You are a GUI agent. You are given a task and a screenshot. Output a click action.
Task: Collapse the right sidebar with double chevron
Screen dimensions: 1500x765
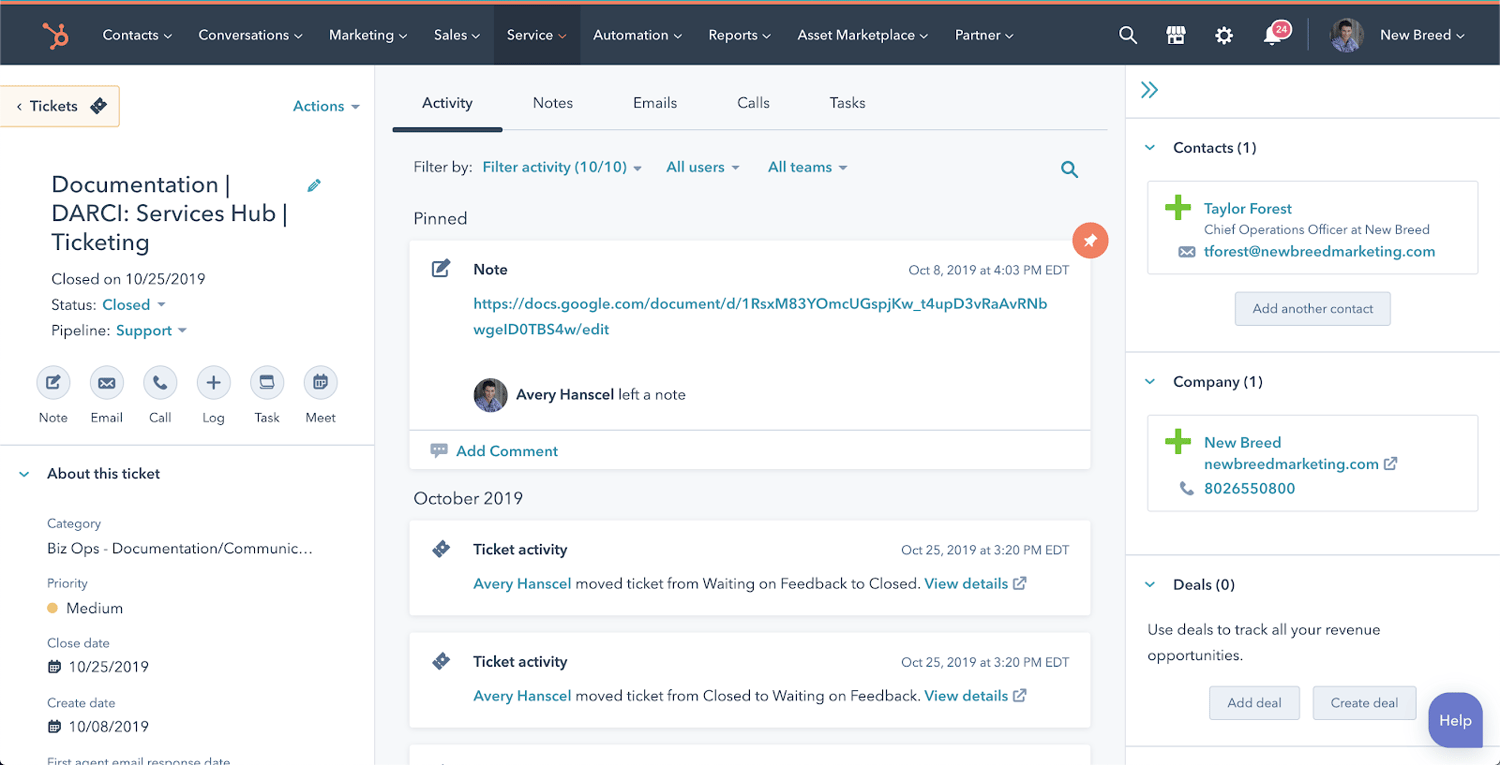pos(1149,90)
